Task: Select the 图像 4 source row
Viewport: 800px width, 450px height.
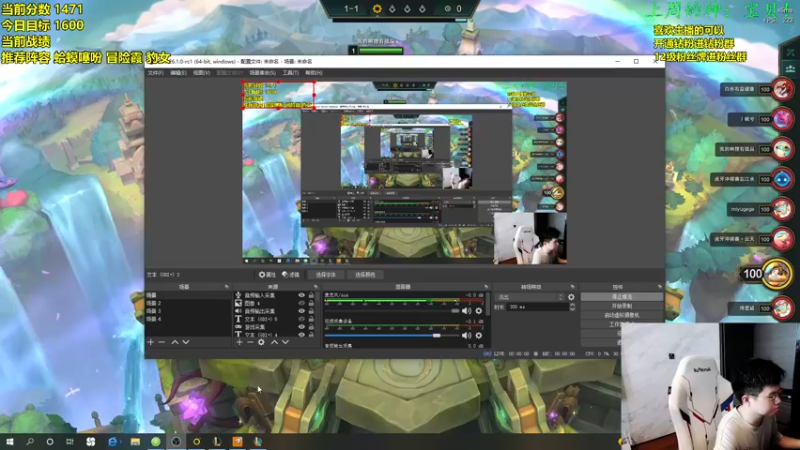Action: point(275,303)
